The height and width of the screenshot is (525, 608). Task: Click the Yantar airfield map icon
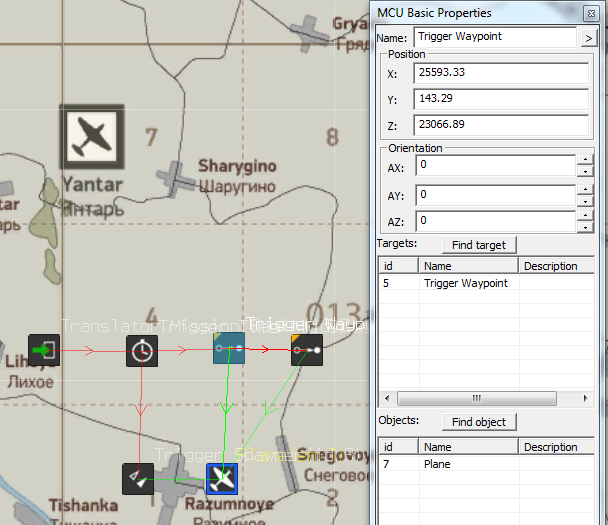(92, 136)
